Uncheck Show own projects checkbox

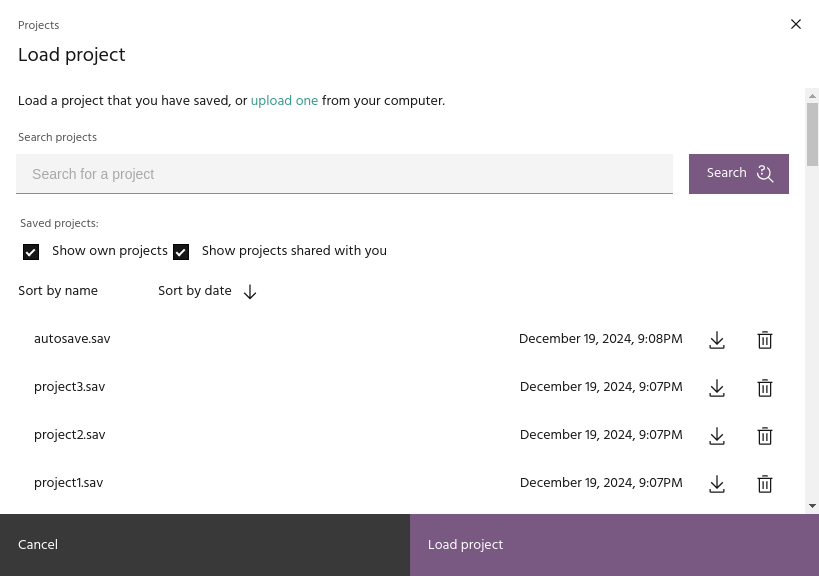31,252
